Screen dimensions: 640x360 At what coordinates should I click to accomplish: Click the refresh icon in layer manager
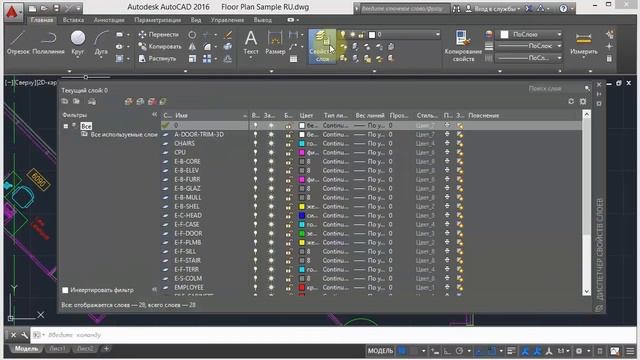pos(571,101)
